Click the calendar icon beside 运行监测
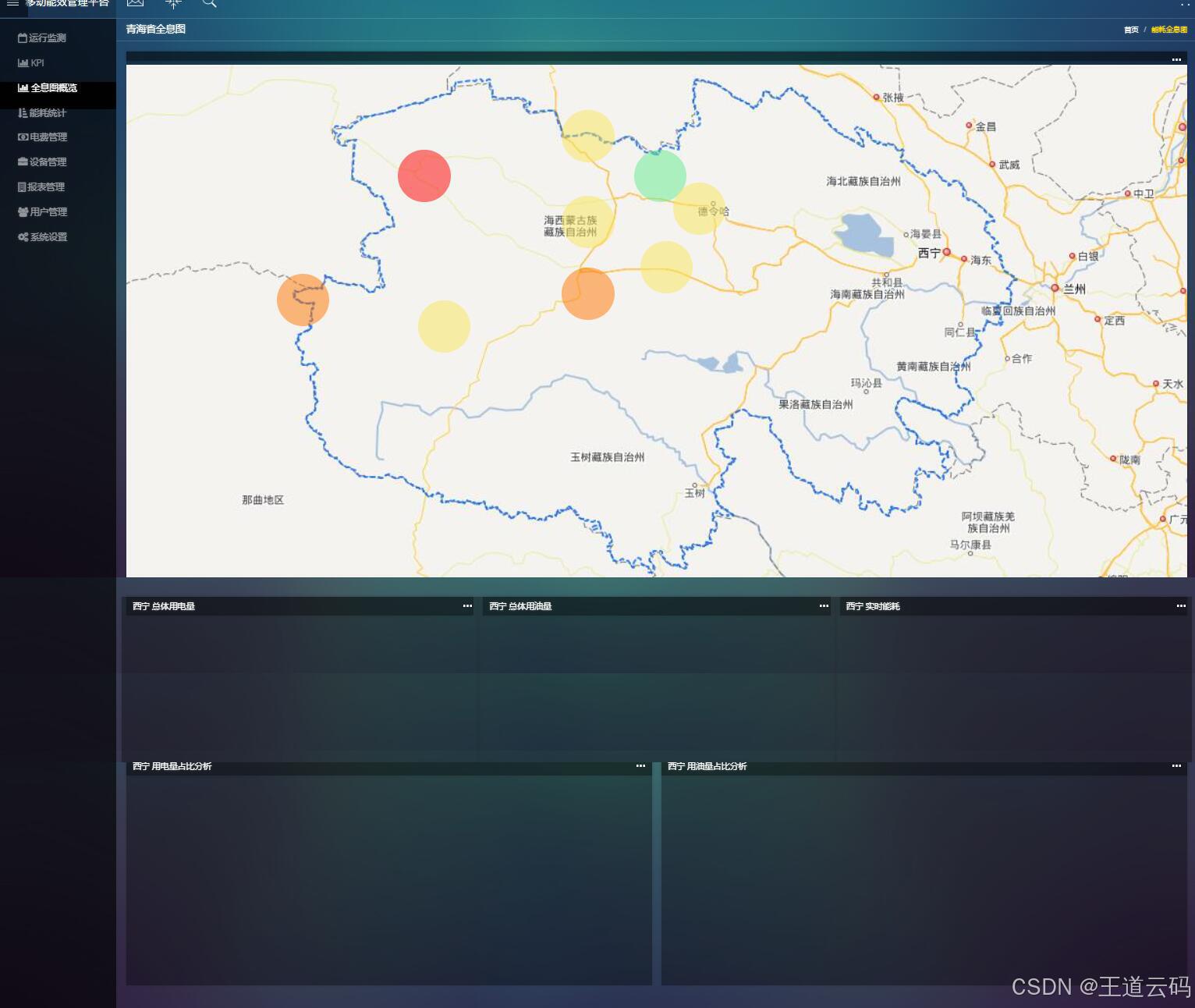The width and height of the screenshot is (1195, 1008). pos(23,37)
